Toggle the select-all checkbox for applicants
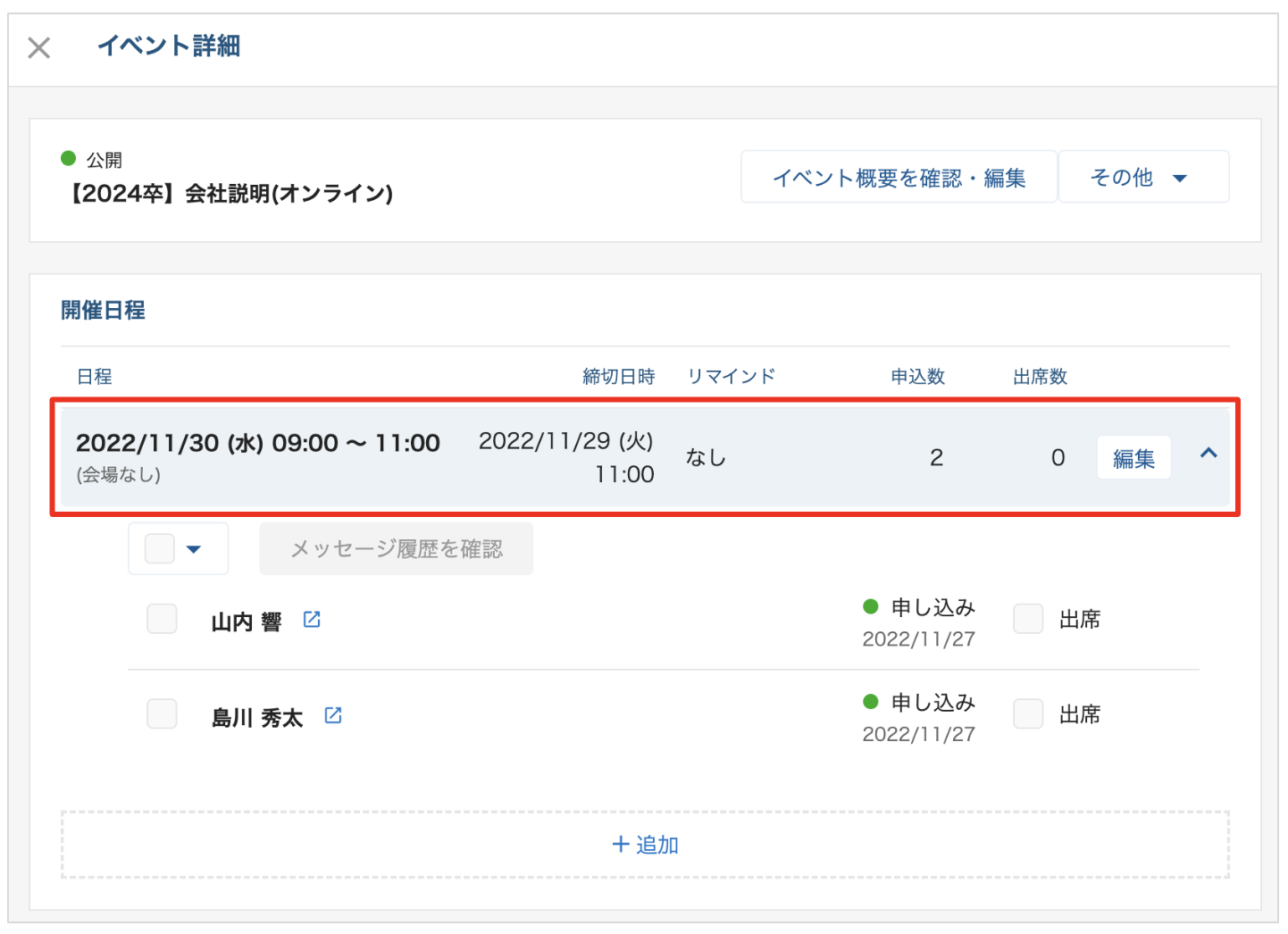 [x=160, y=548]
